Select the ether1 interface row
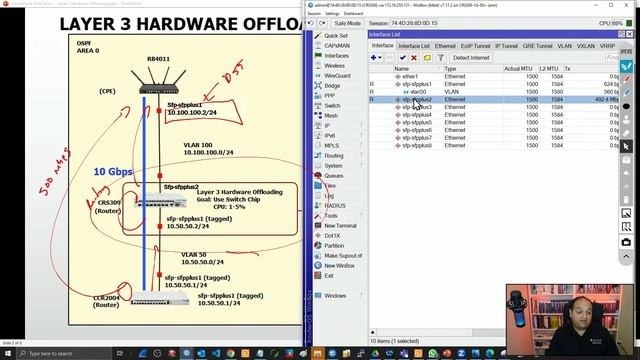Screen dimensions: 640x360 point(493,76)
